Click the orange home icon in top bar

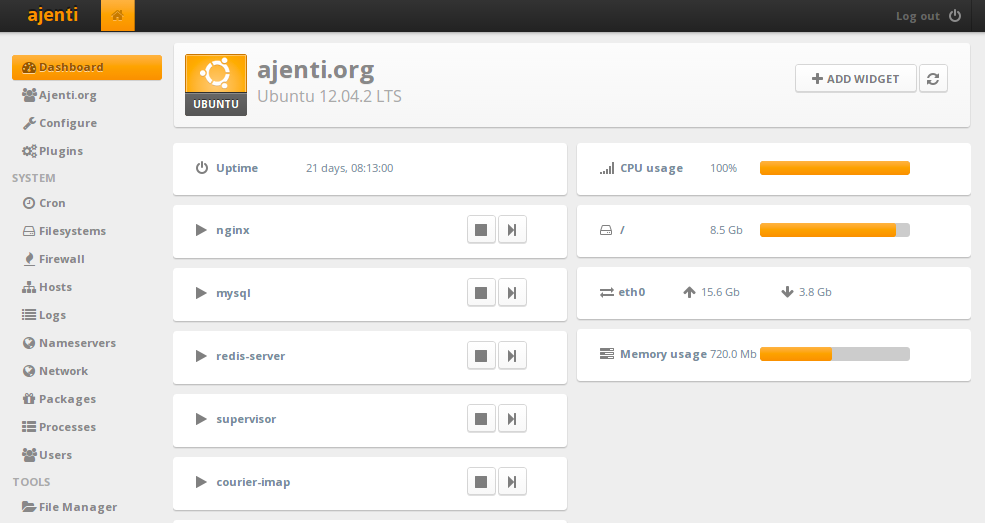point(117,16)
